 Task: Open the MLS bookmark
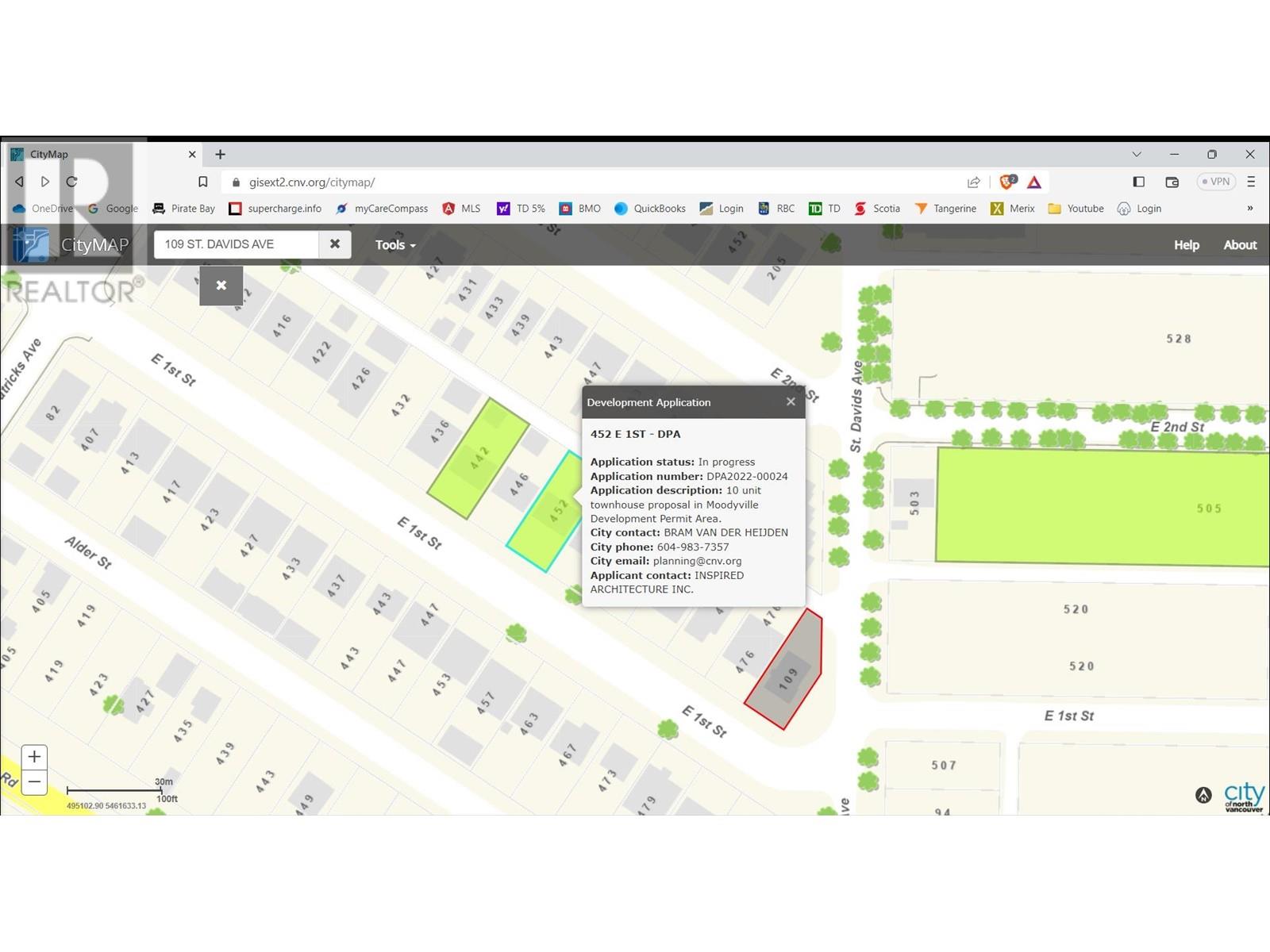[x=462, y=208]
